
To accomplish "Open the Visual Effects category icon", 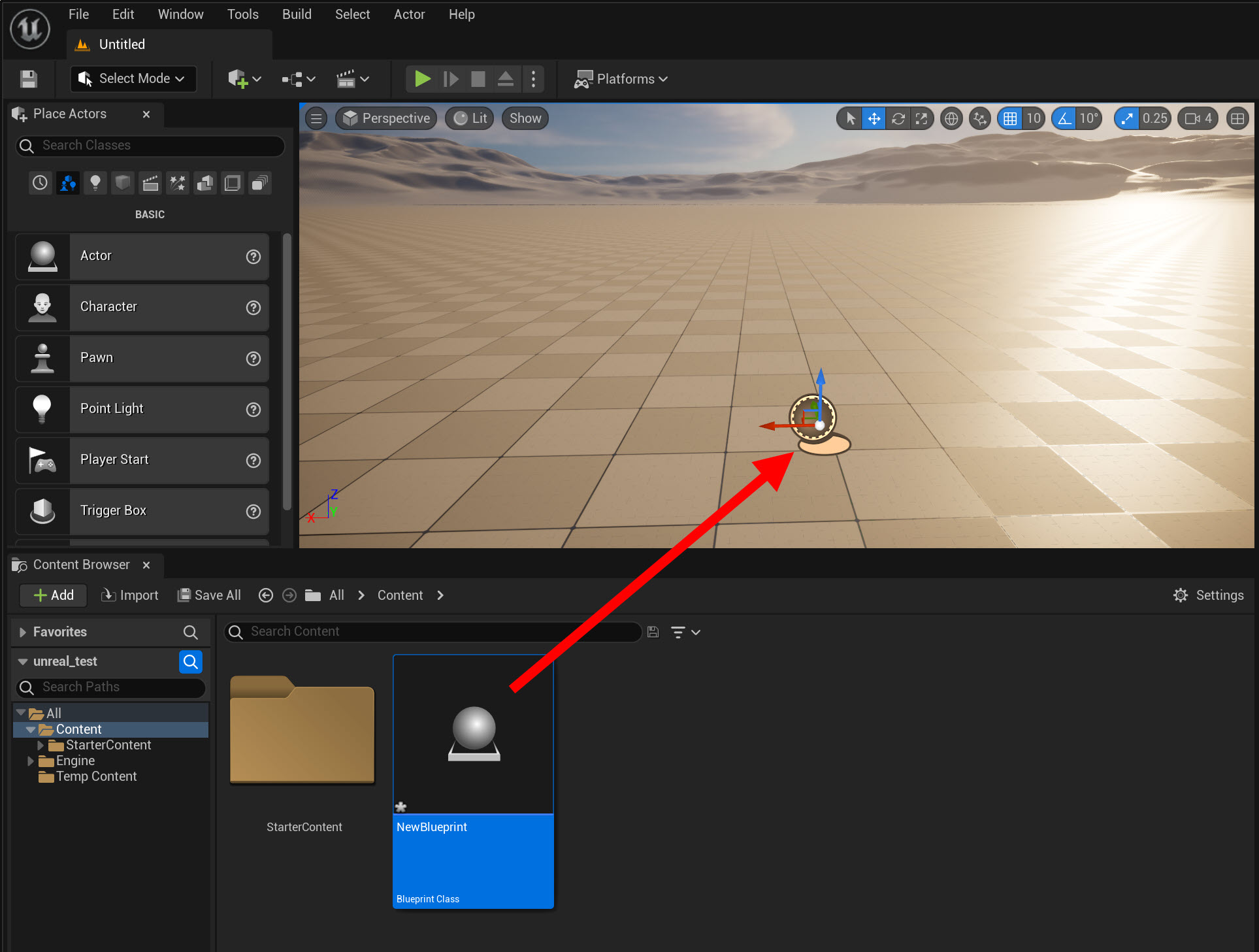I will [178, 183].
